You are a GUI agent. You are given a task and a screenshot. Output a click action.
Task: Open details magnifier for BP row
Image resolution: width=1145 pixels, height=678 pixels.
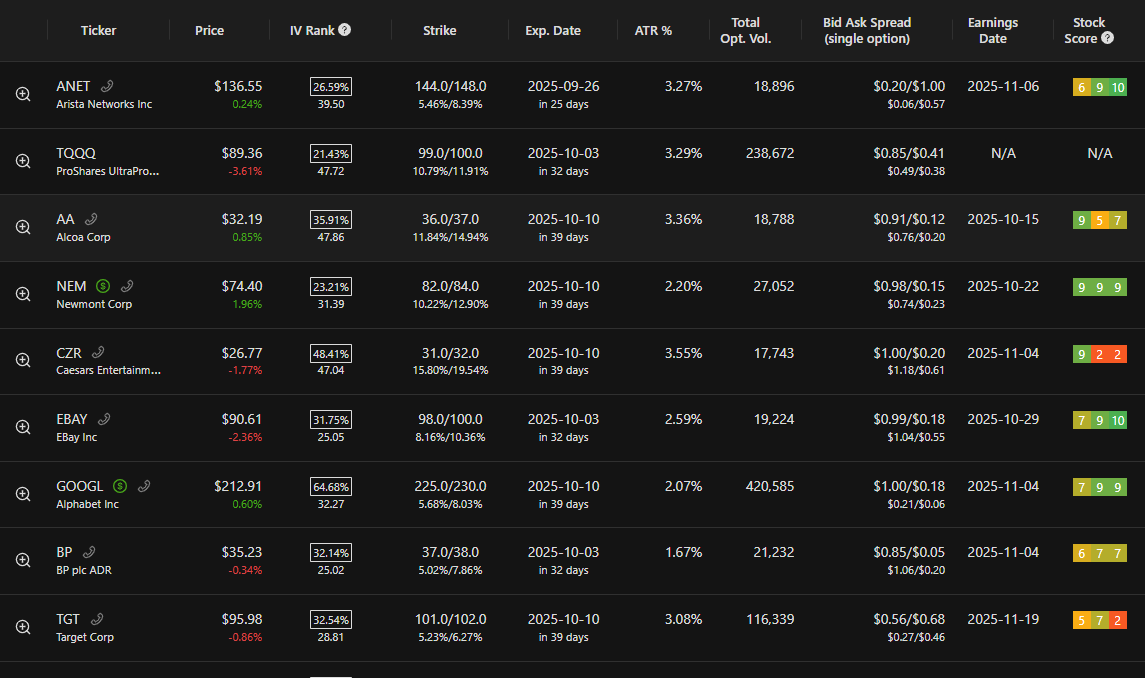pyautogui.click(x=23, y=560)
